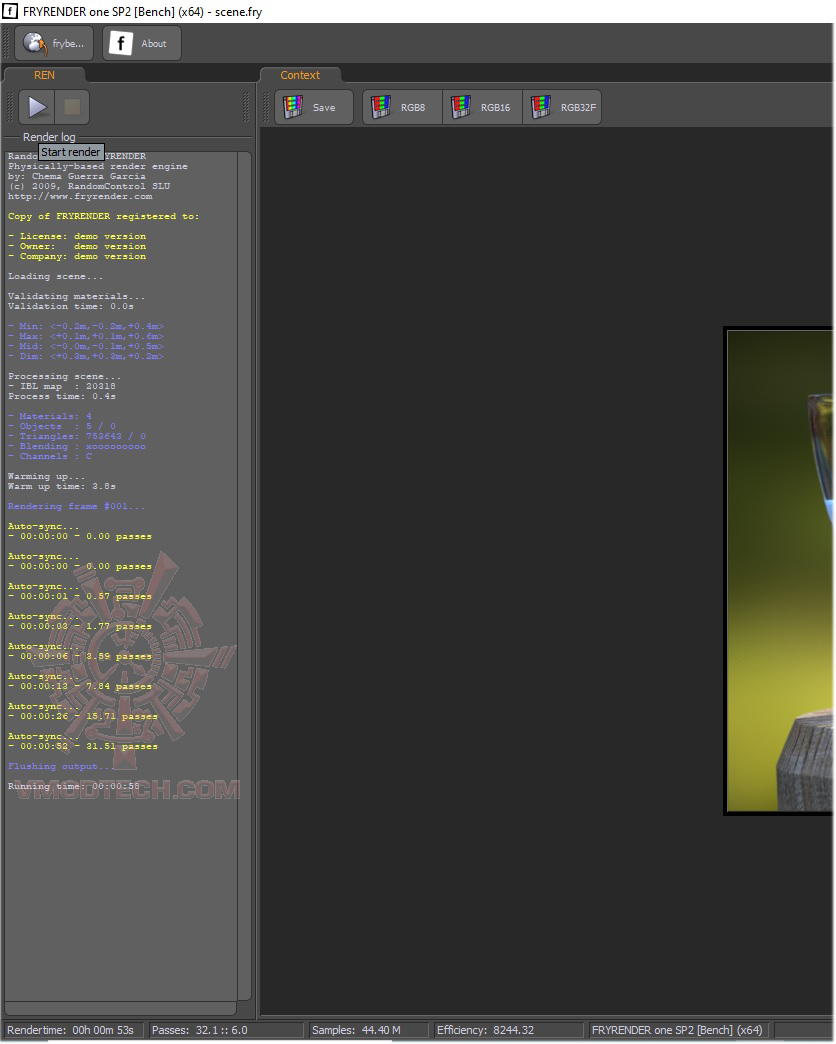Click the '00:00:52 - 31.51 passes' line
This screenshot has height=1044, width=836.
pos(83,746)
